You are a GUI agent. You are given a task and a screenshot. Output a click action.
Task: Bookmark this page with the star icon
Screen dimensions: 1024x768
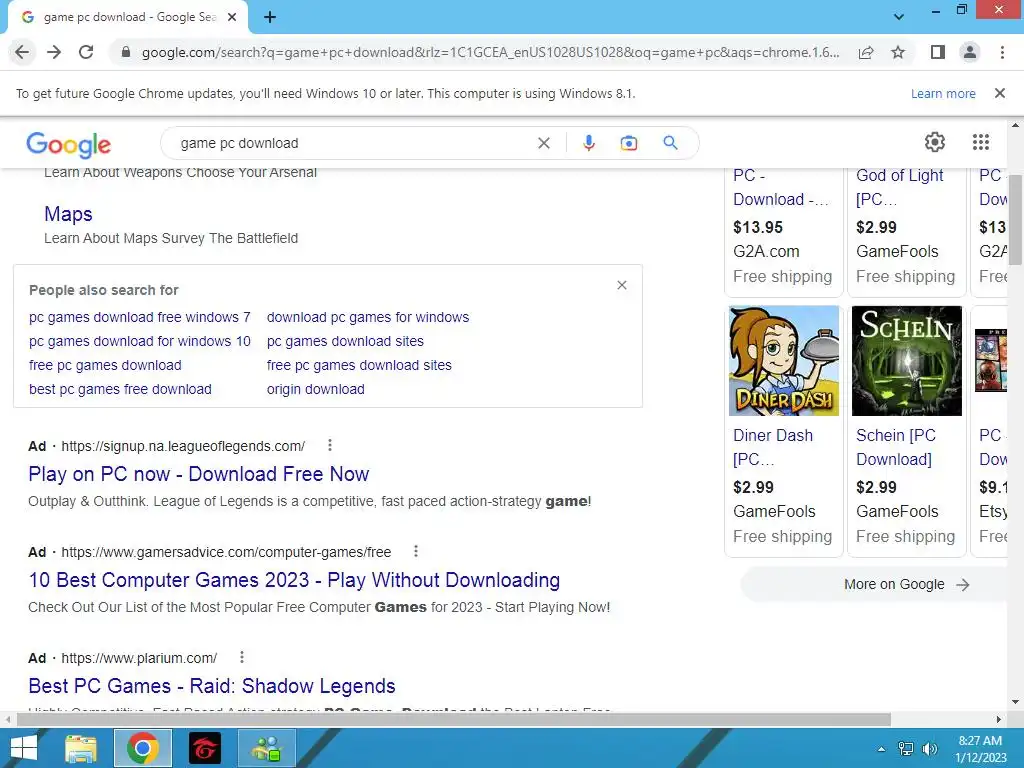[898, 52]
